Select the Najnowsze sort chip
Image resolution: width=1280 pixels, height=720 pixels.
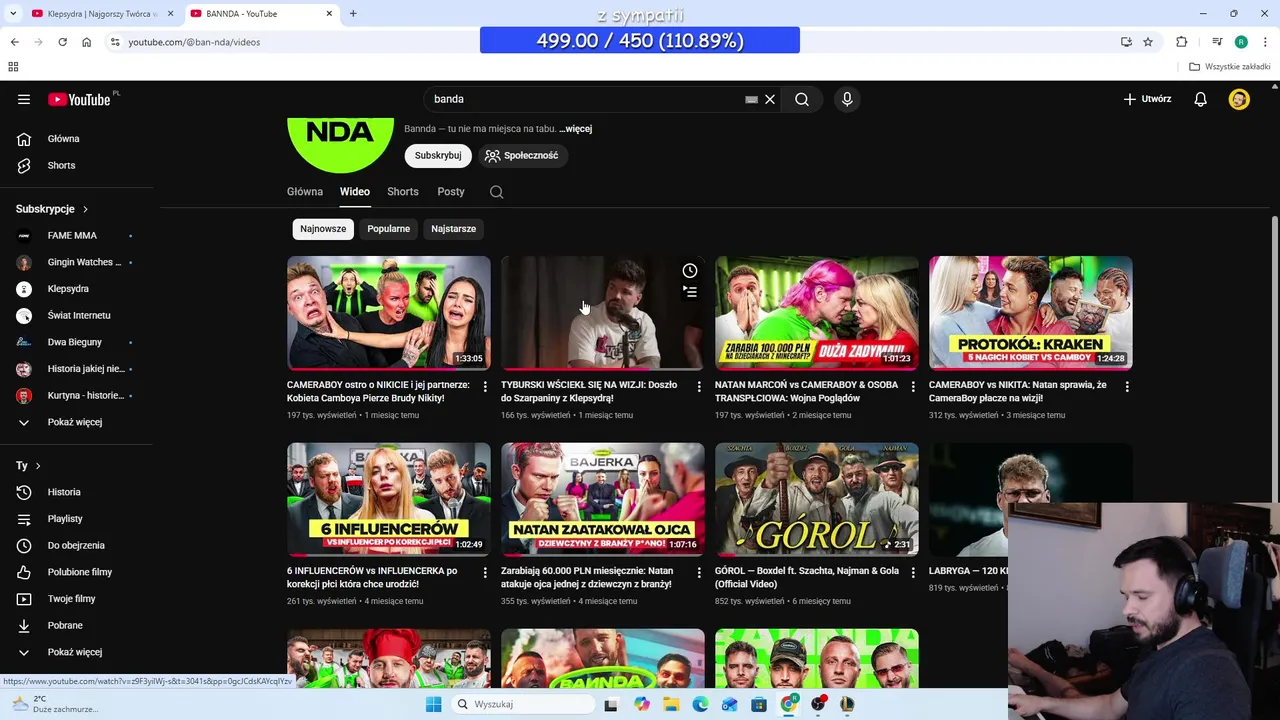323,229
